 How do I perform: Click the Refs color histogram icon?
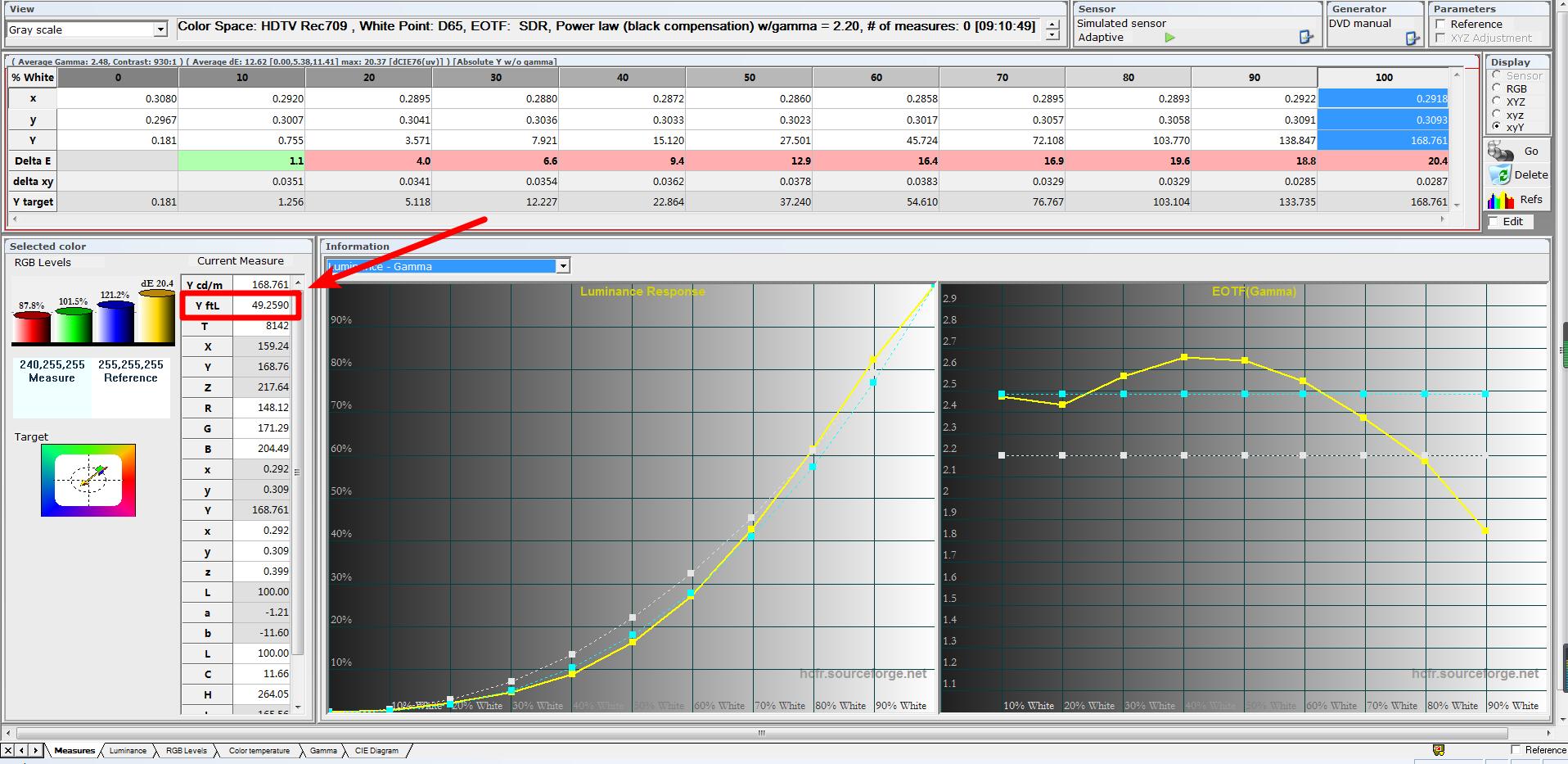click(1501, 200)
